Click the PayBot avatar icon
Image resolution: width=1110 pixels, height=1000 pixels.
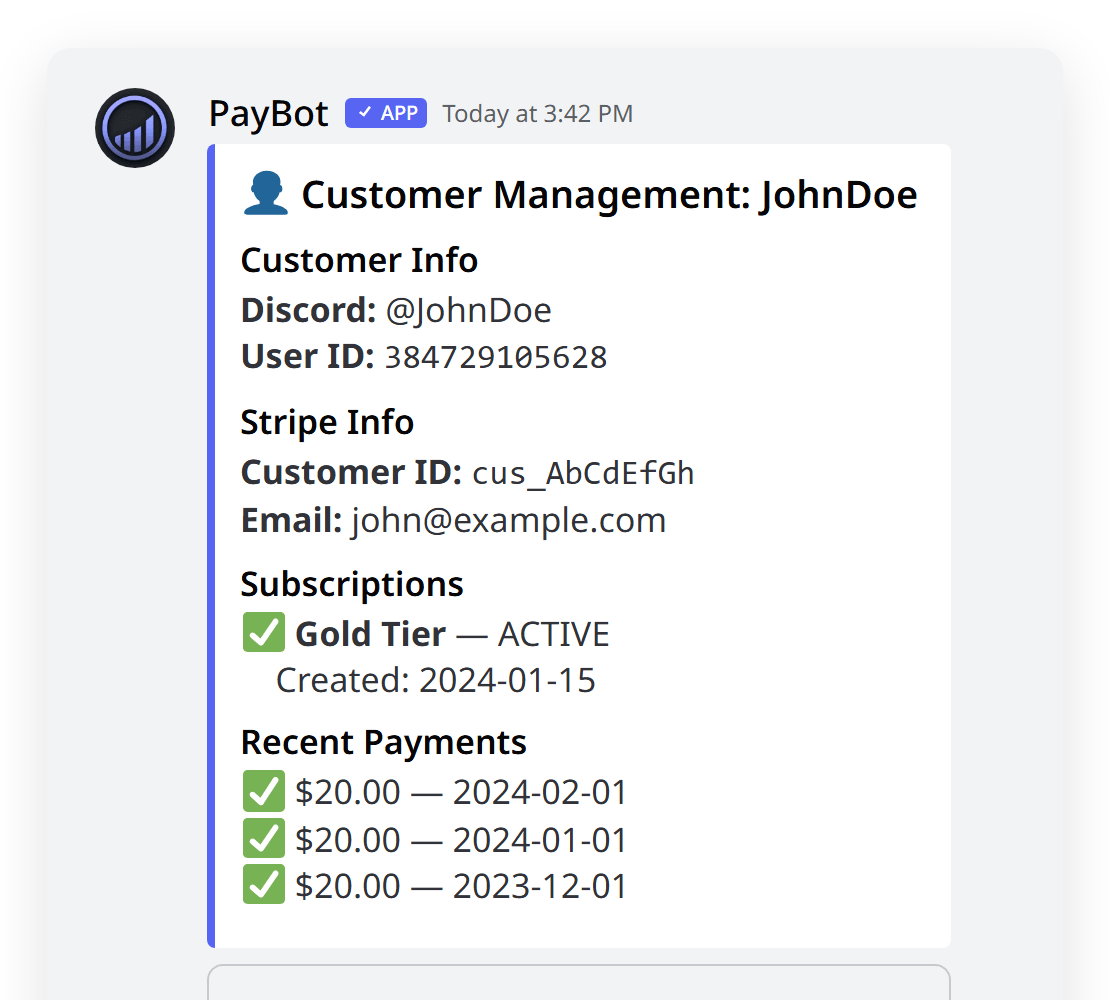tap(134, 127)
